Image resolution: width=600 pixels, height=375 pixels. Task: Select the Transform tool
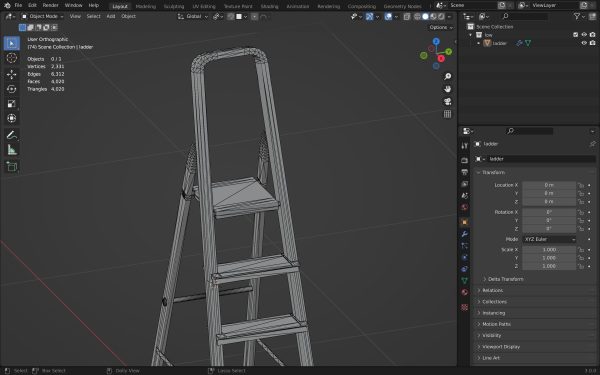11,118
